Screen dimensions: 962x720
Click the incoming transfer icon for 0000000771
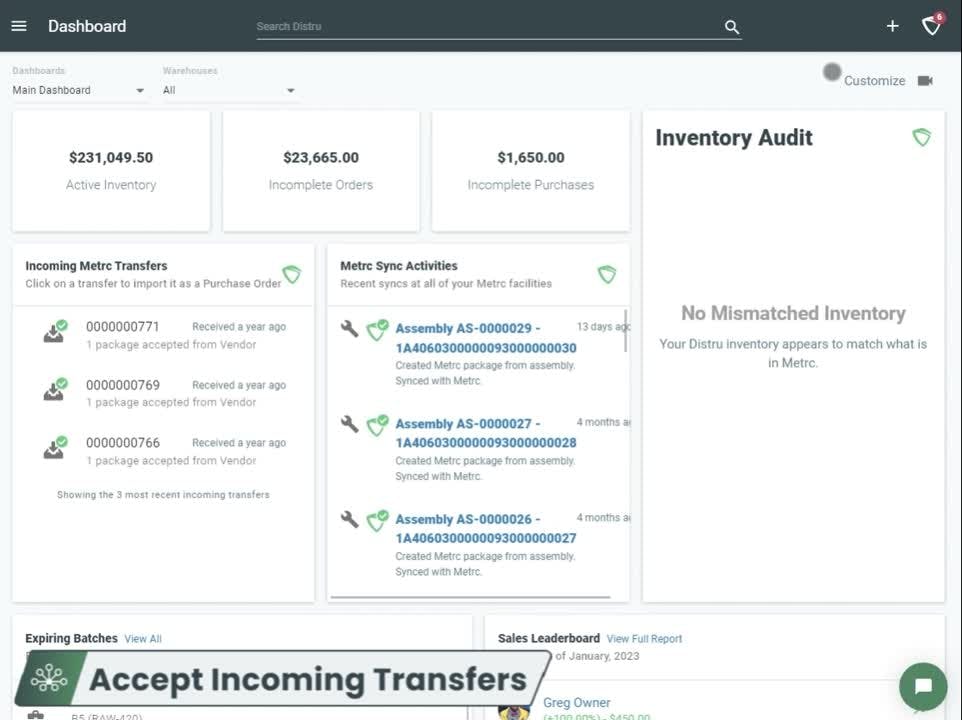coord(53,332)
